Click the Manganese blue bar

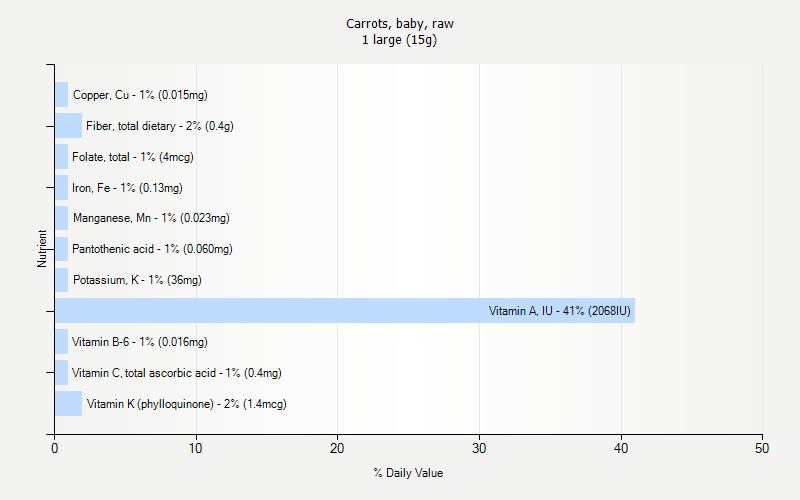(x=61, y=218)
